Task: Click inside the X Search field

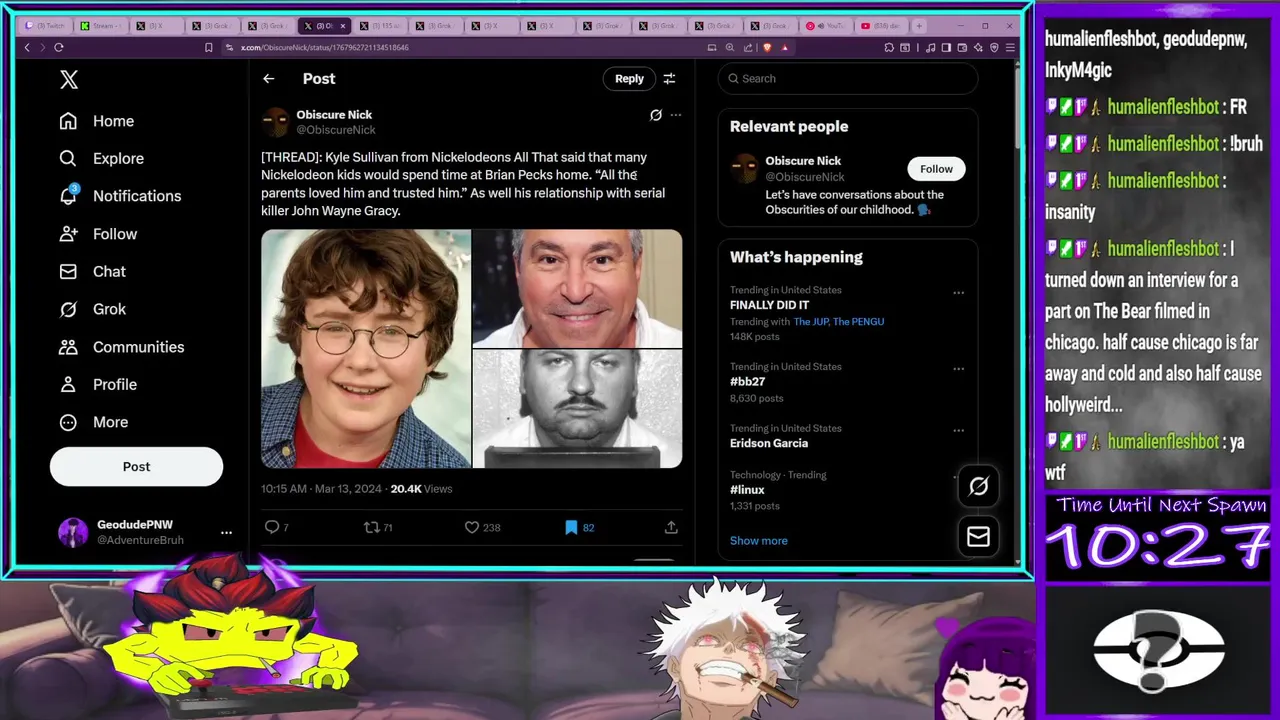Action: click(x=848, y=78)
